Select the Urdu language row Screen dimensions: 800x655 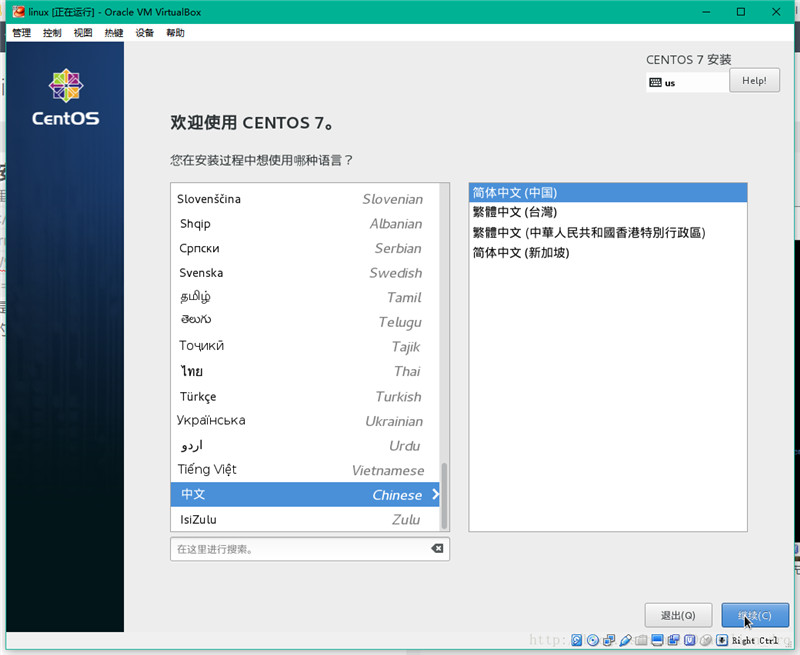click(305, 446)
